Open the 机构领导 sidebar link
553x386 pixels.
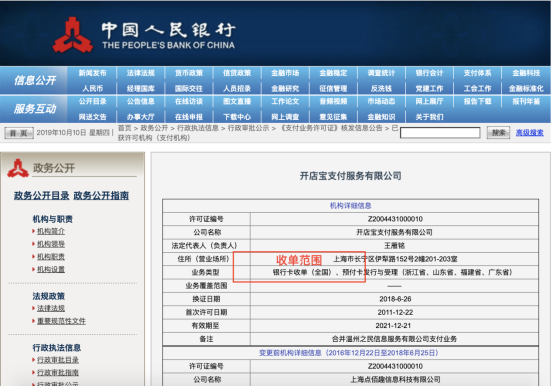point(51,244)
